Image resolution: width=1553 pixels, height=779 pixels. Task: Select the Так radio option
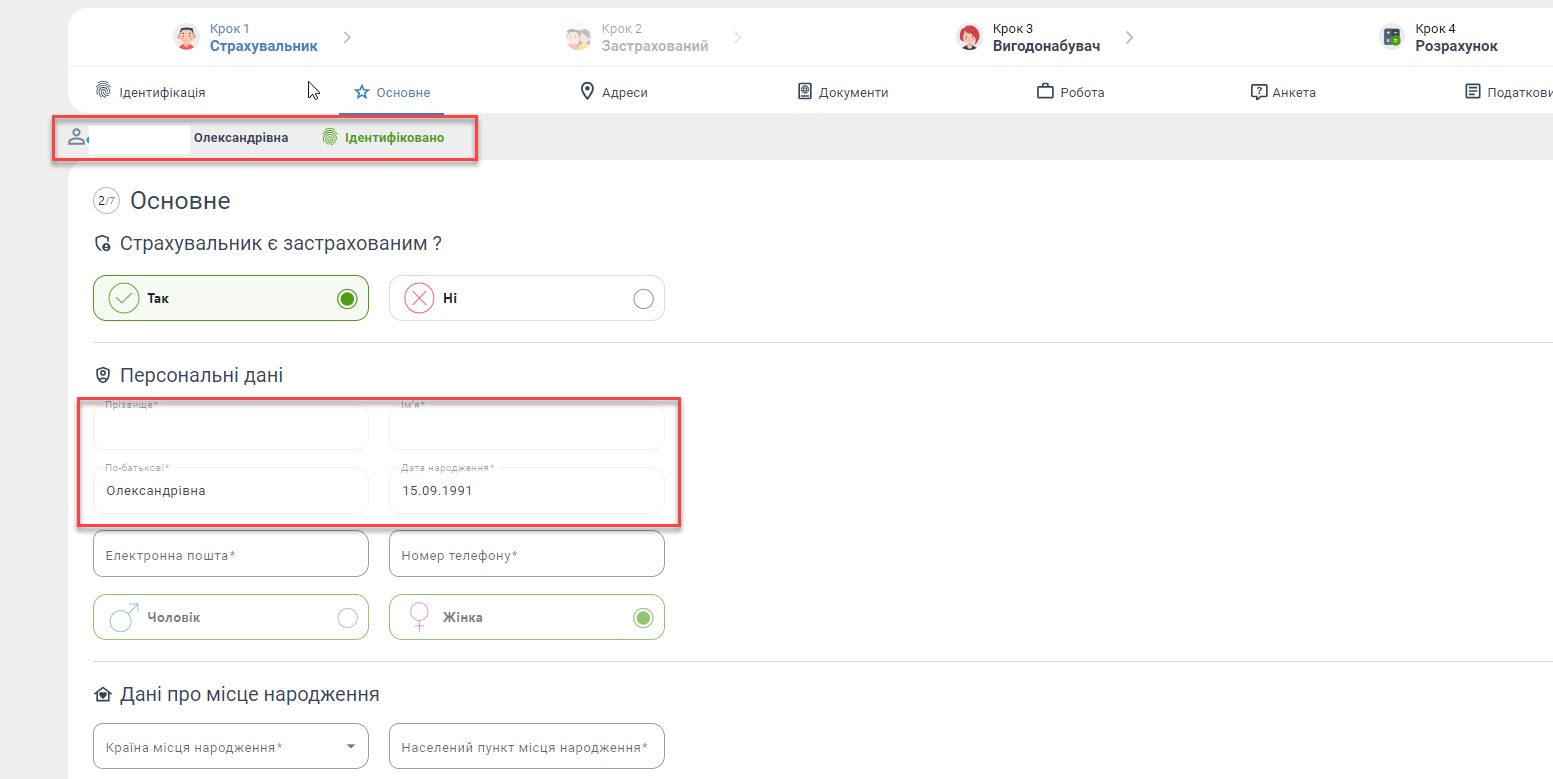[x=347, y=299]
